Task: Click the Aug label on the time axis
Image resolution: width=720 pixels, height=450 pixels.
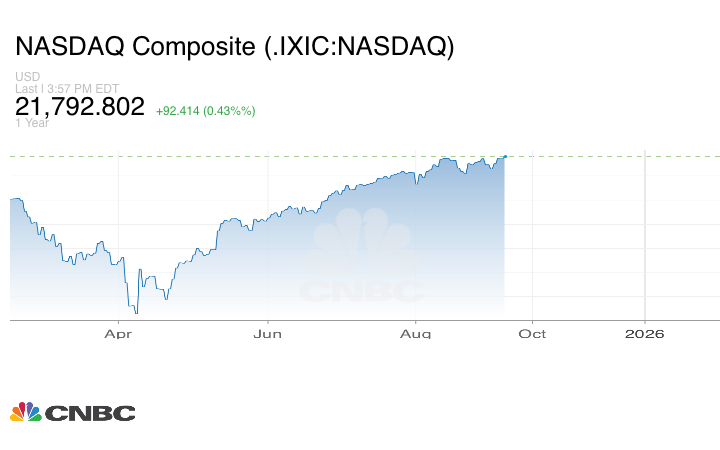Action: [417, 333]
